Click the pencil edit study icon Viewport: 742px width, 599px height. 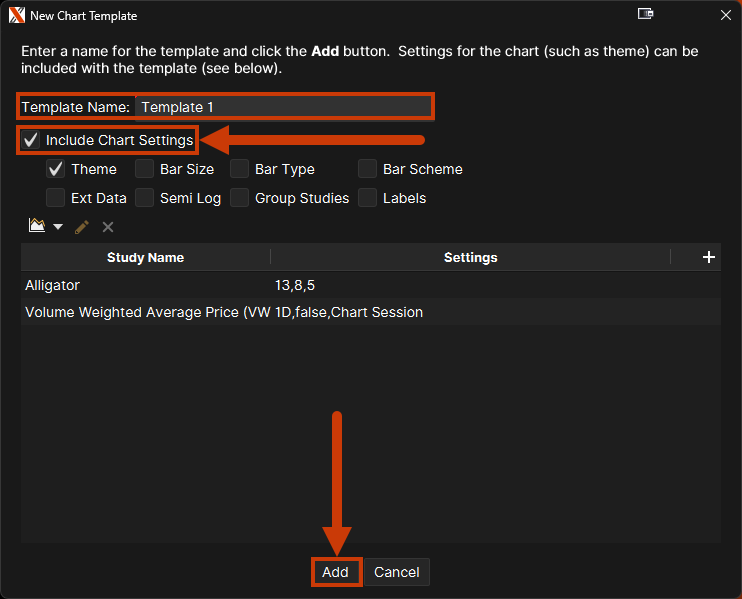coord(82,227)
